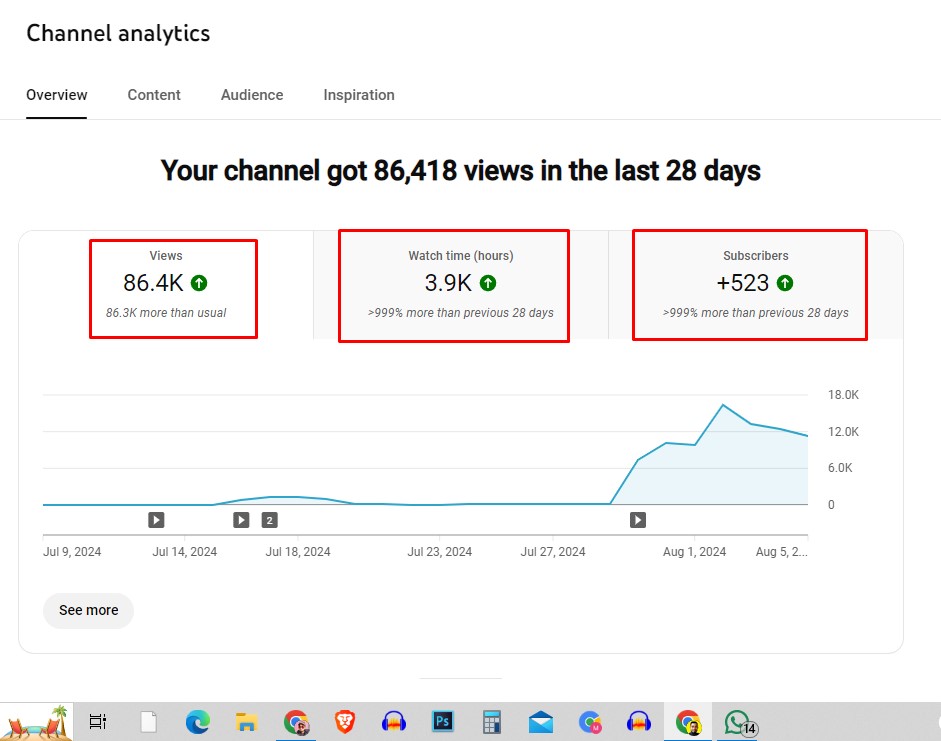Switch to the Content tab
The width and height of the screenshot is (941, 741).
click(154, 95)
